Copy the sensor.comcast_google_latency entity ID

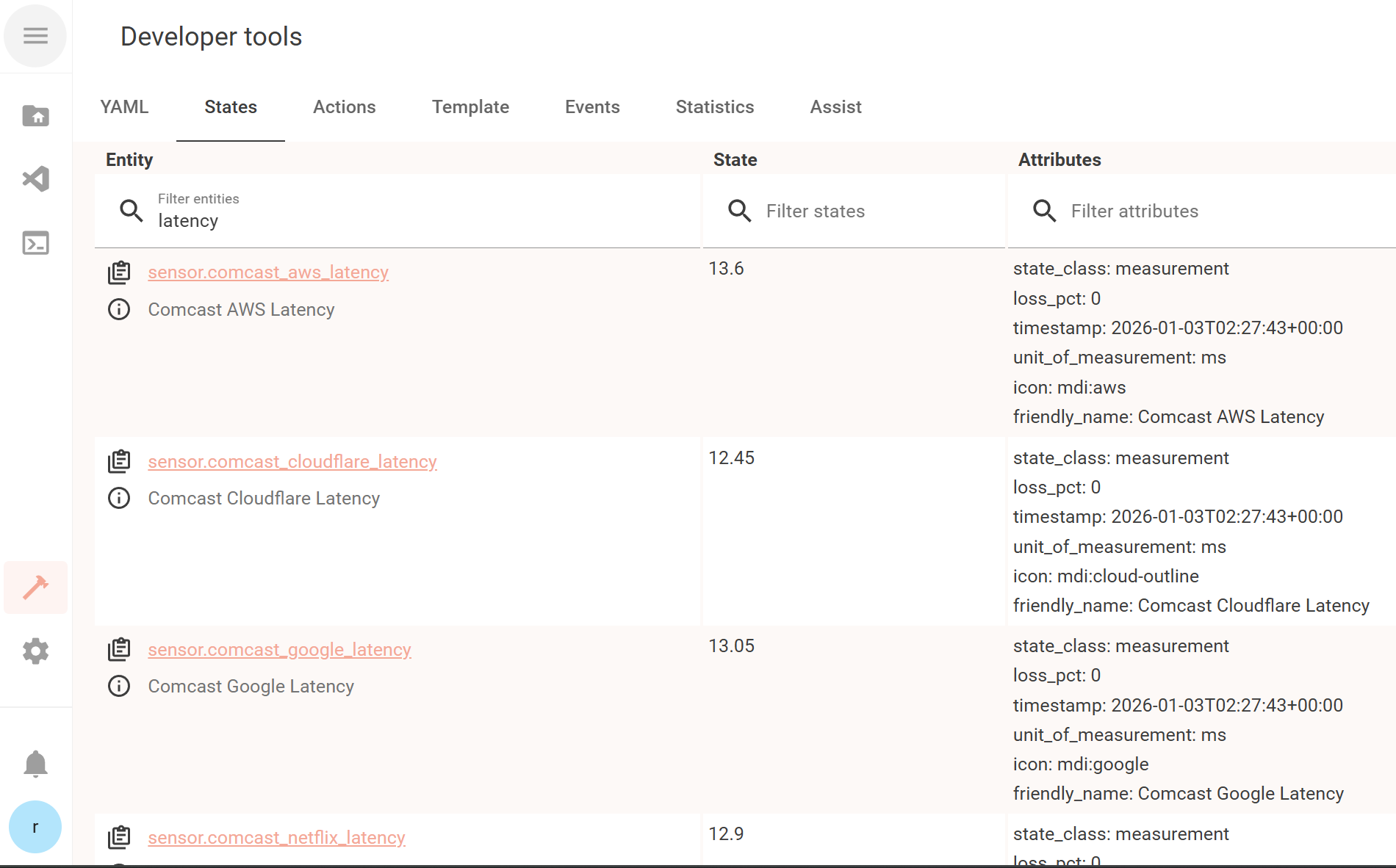119,649
